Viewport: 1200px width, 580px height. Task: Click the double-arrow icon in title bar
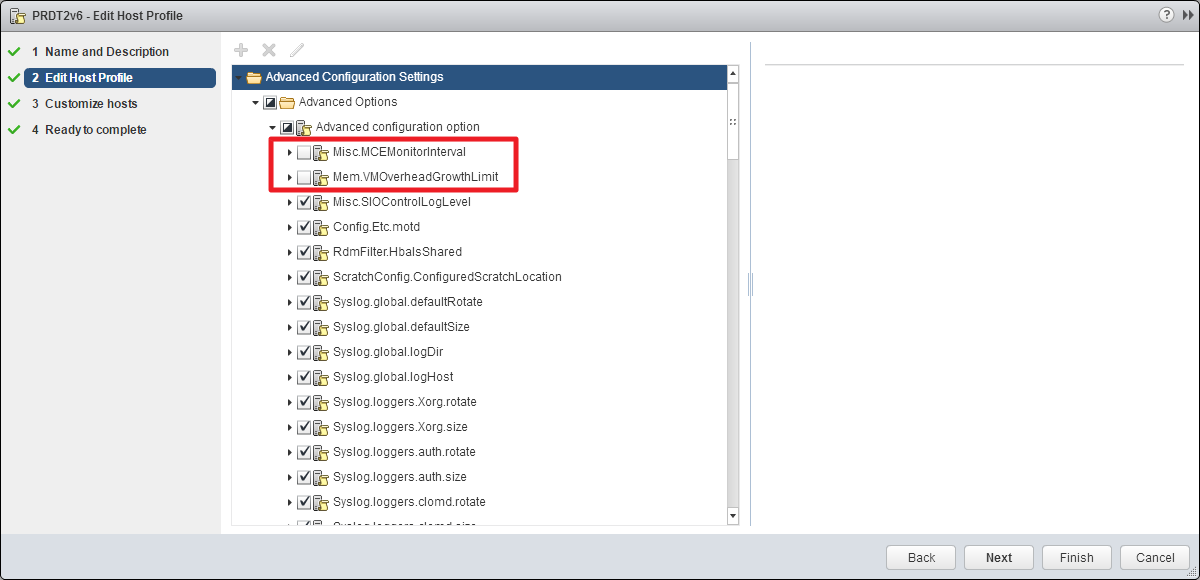pyautogui.click(x=1187, y=15)
